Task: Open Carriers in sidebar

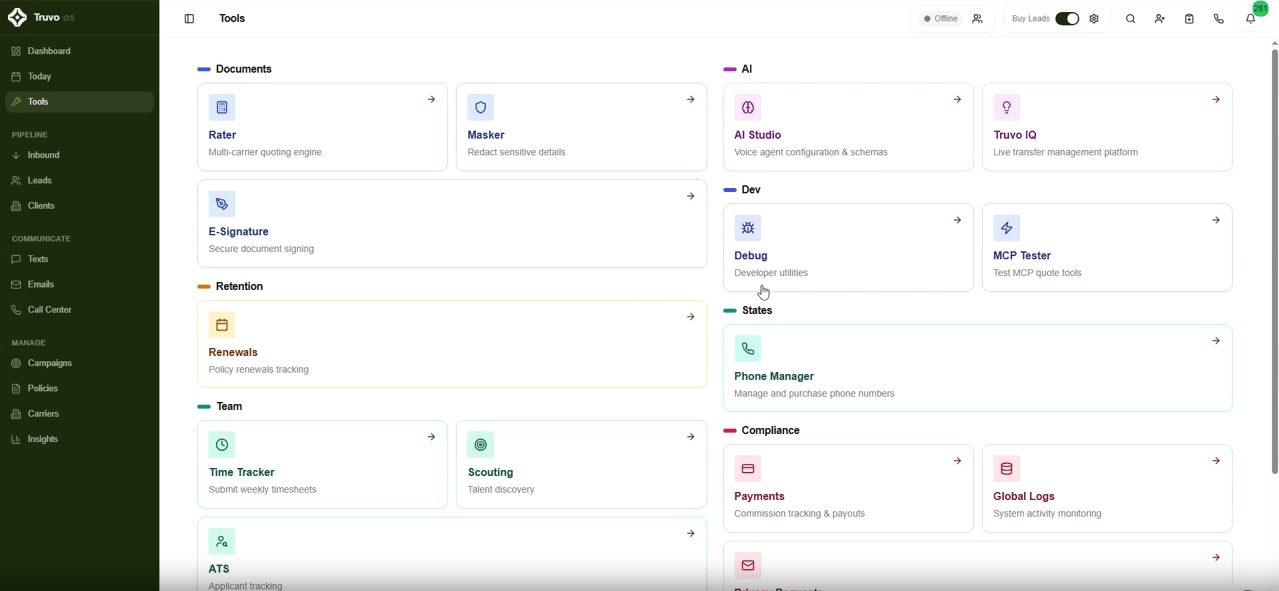Action: pos(79,414)
